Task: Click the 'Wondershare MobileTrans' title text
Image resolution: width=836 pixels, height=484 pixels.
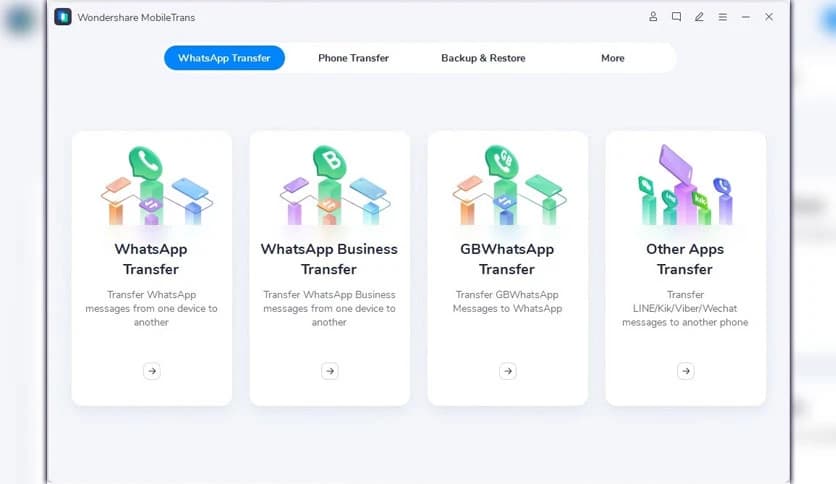Action: (x=136, y=18)
